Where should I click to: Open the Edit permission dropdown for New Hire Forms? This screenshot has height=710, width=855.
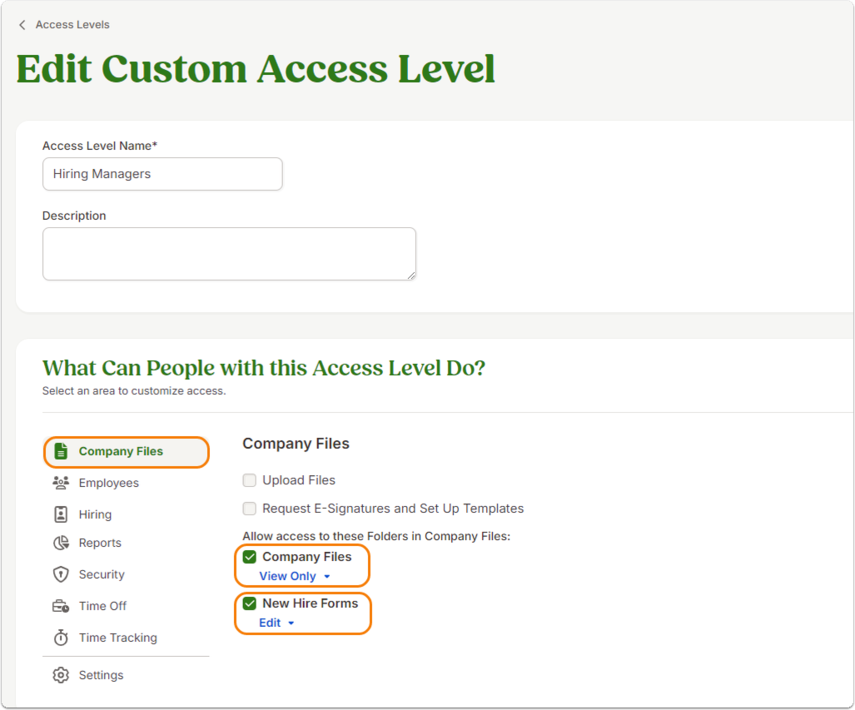276,623
